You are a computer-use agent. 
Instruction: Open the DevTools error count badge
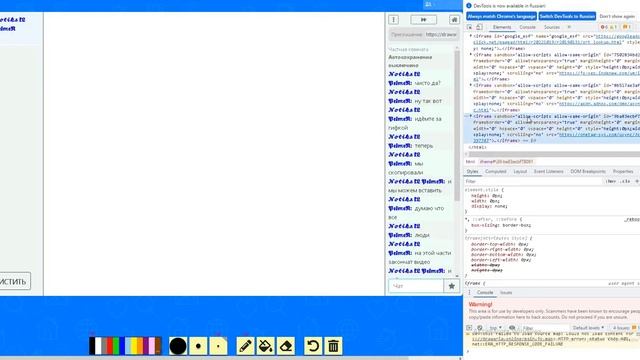click(604, 27)
